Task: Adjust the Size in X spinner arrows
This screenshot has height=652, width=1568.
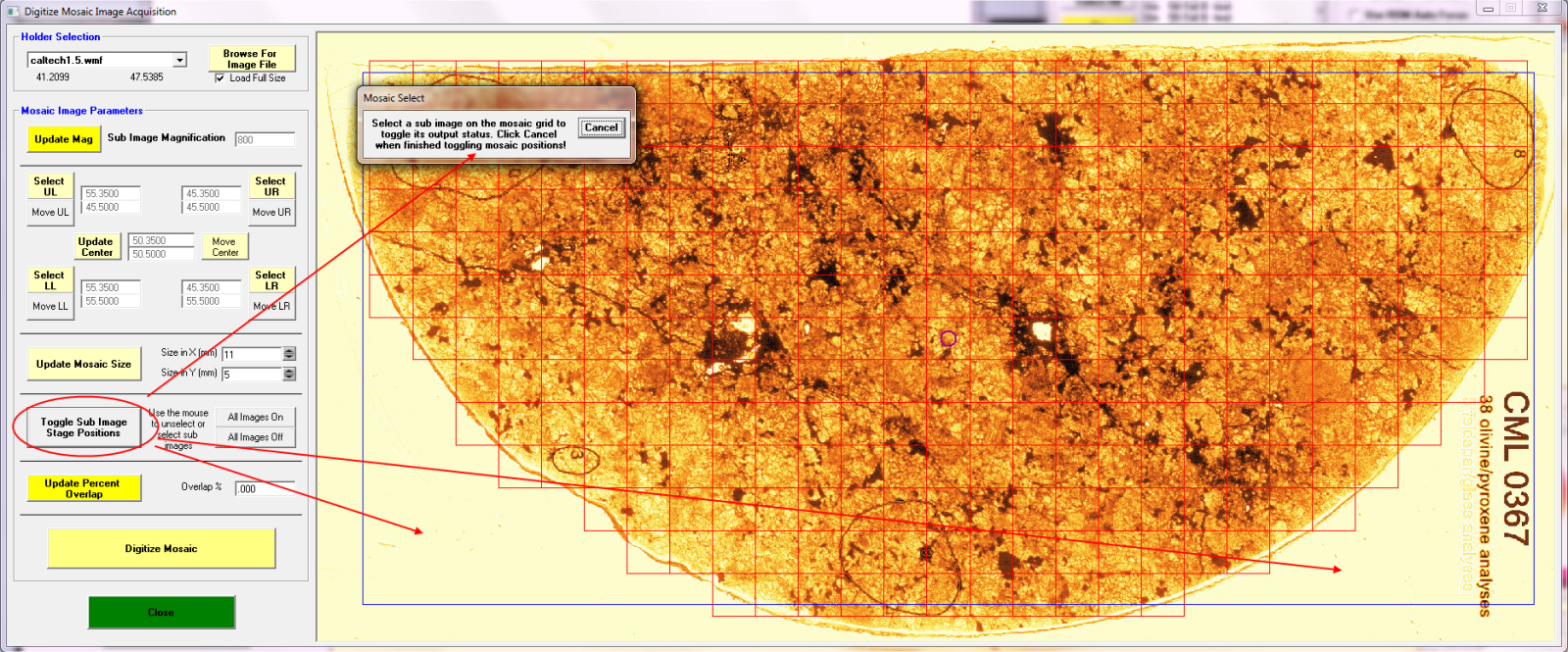Action: 289,354
